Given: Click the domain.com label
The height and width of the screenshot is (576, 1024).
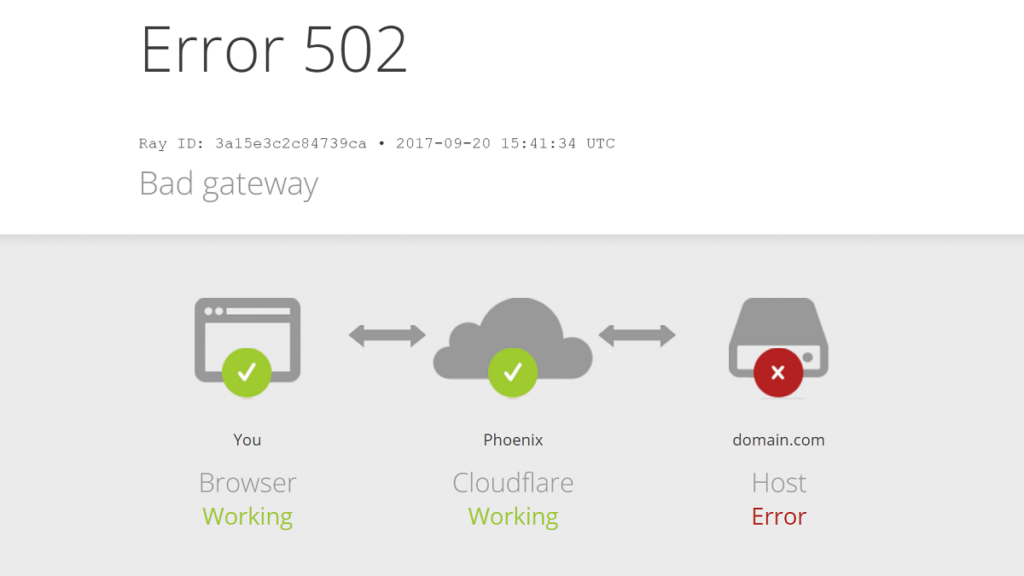Looking at the screenshot, I should click(x=778, y=440).
